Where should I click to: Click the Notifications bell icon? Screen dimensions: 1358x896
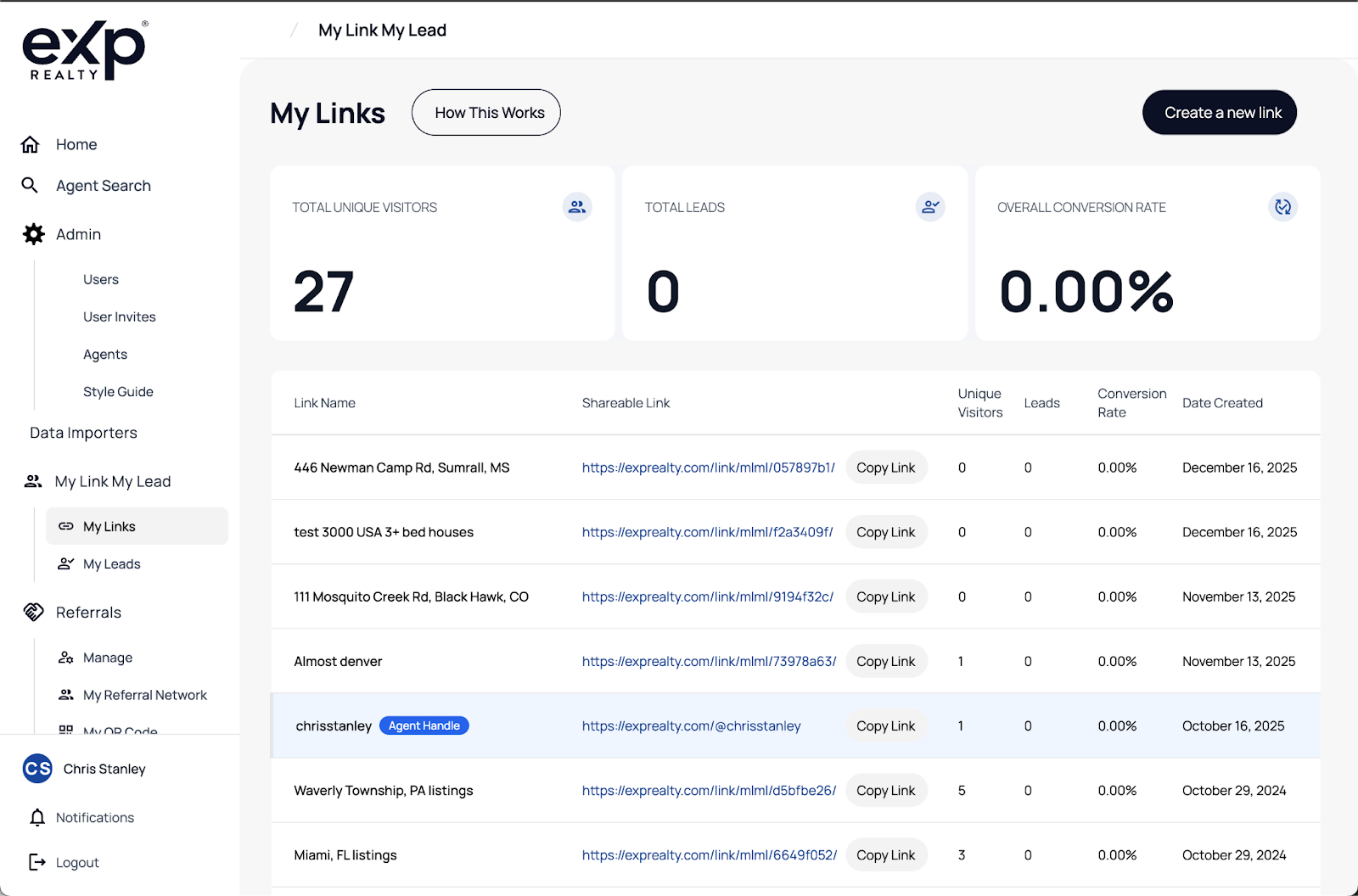tap(37, 817)
